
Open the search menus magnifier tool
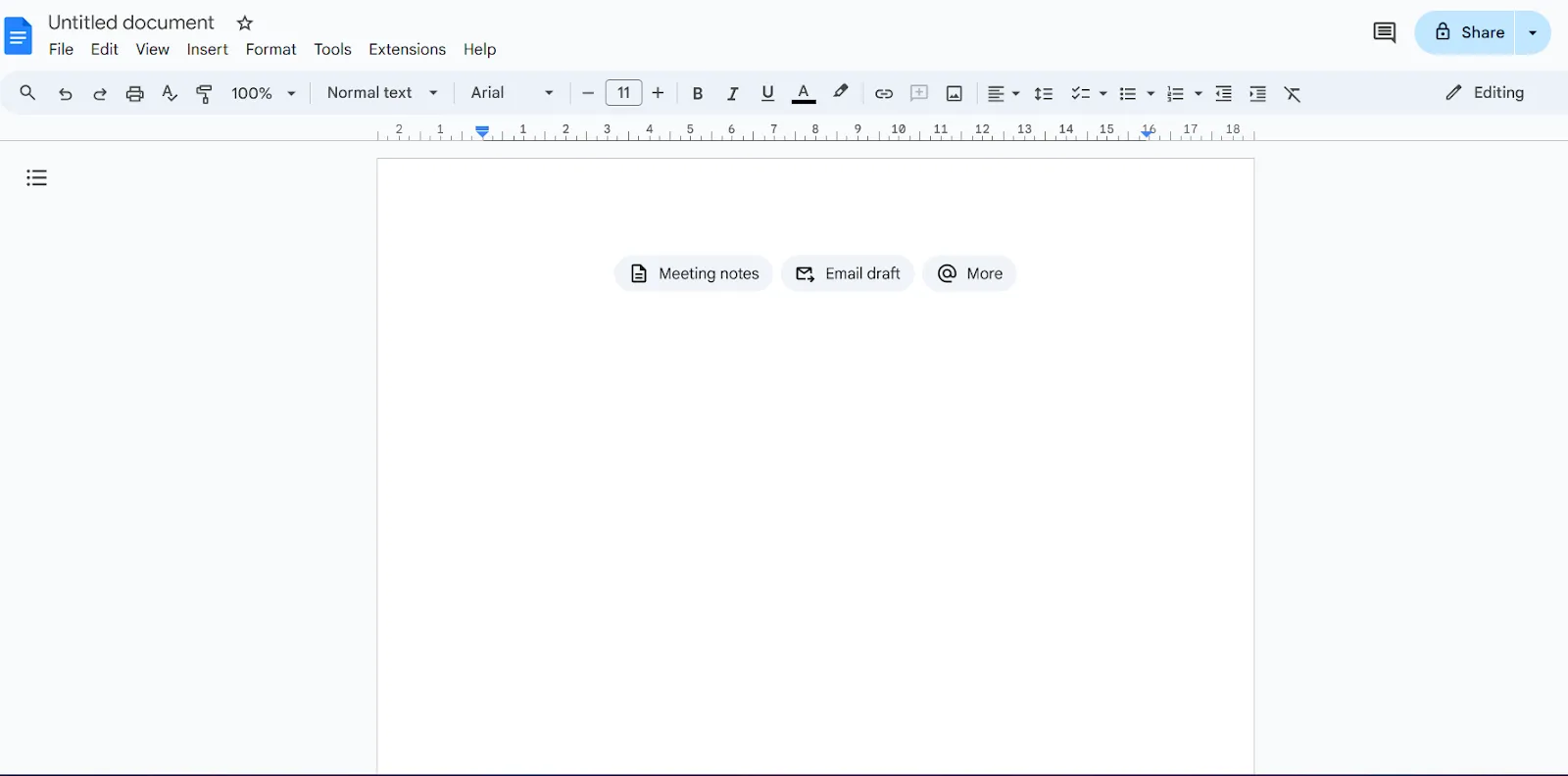27,93
